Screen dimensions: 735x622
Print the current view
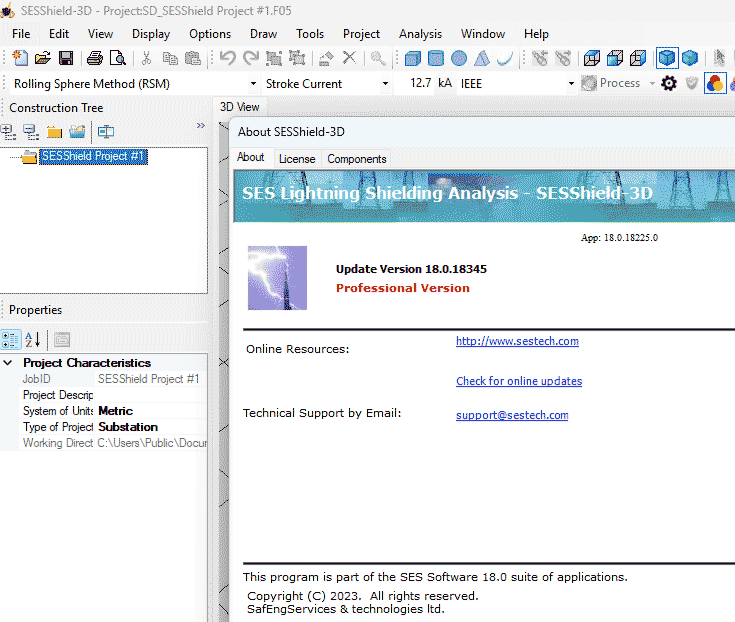95,58
